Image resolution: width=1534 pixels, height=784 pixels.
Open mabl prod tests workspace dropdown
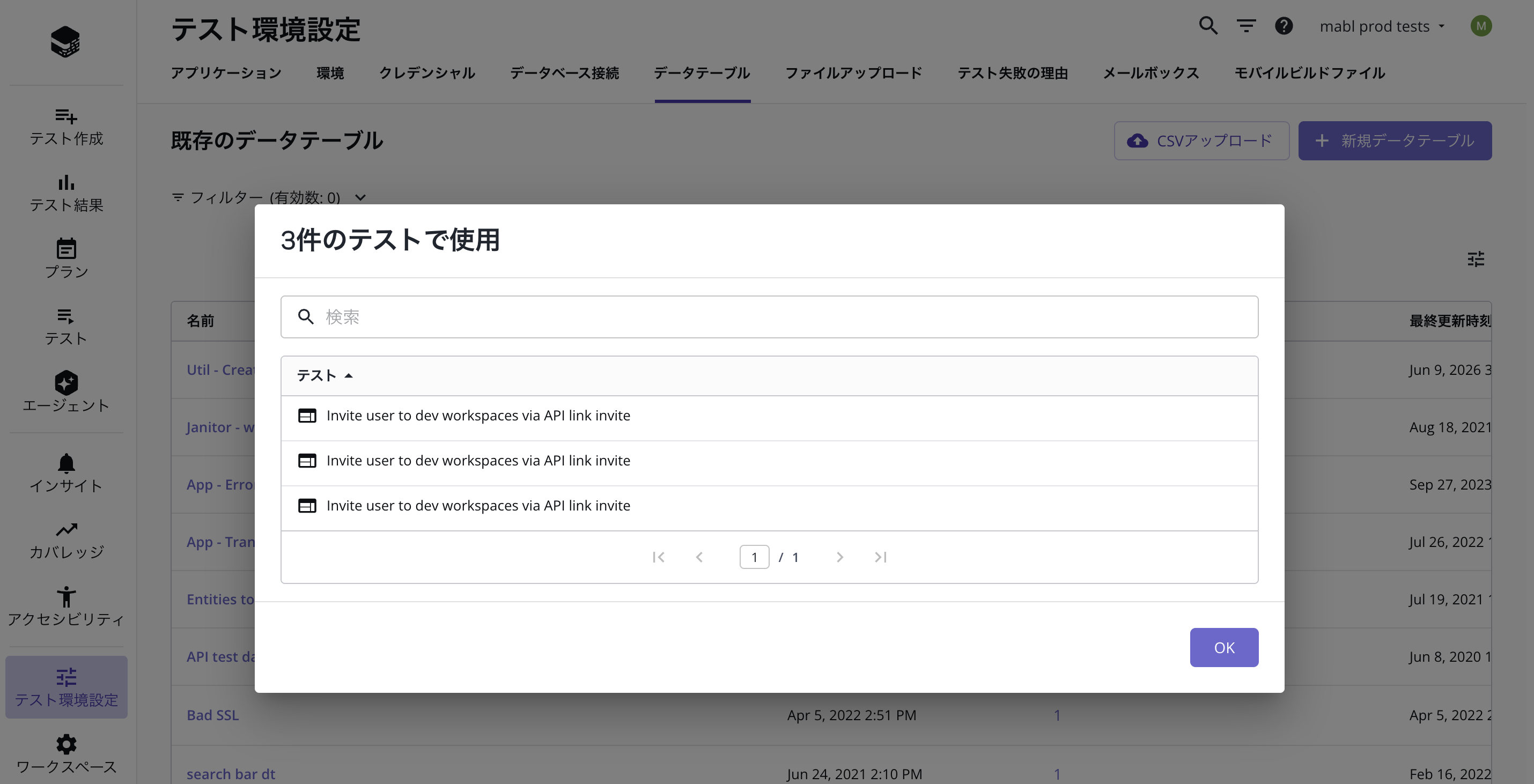[x=1382, y=26]
